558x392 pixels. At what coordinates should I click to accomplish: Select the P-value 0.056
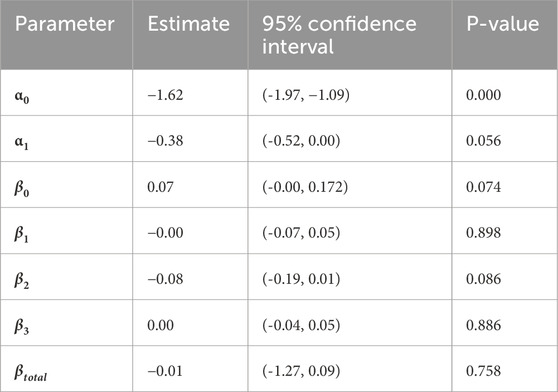point(483,141)
